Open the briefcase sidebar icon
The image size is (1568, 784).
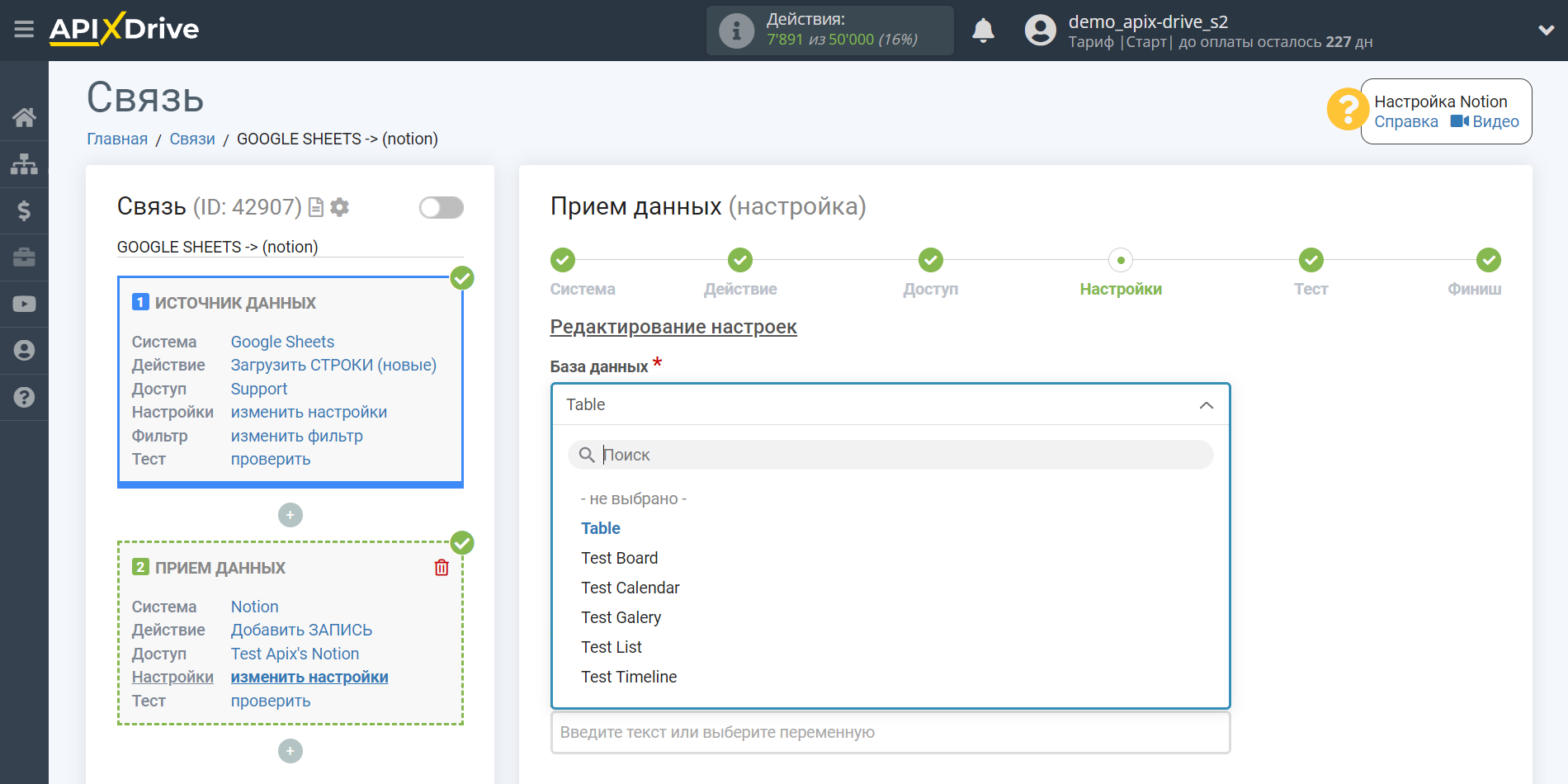24,257
